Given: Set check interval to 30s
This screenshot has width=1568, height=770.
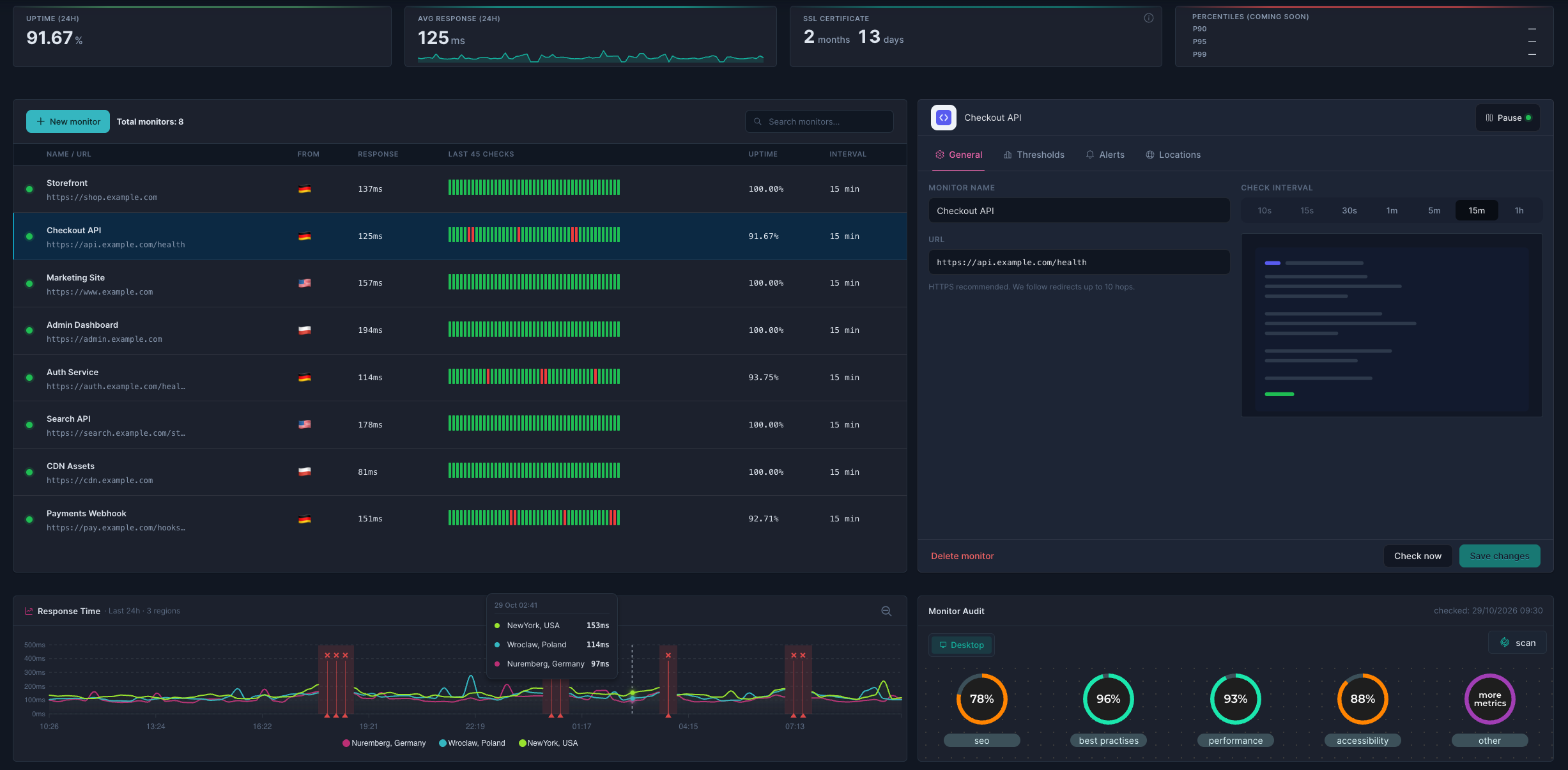Looking at the screenshot, I should pyautogui.click(x=1349, y=210).
